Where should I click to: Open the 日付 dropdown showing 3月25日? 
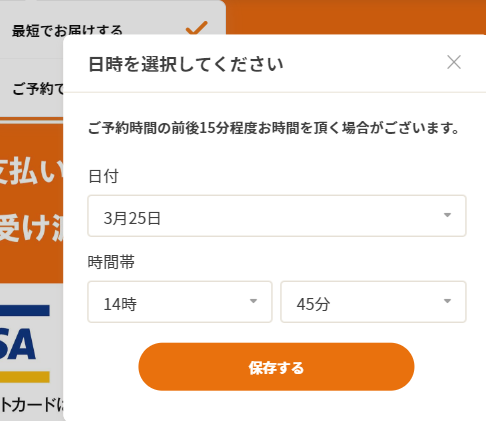277,216
